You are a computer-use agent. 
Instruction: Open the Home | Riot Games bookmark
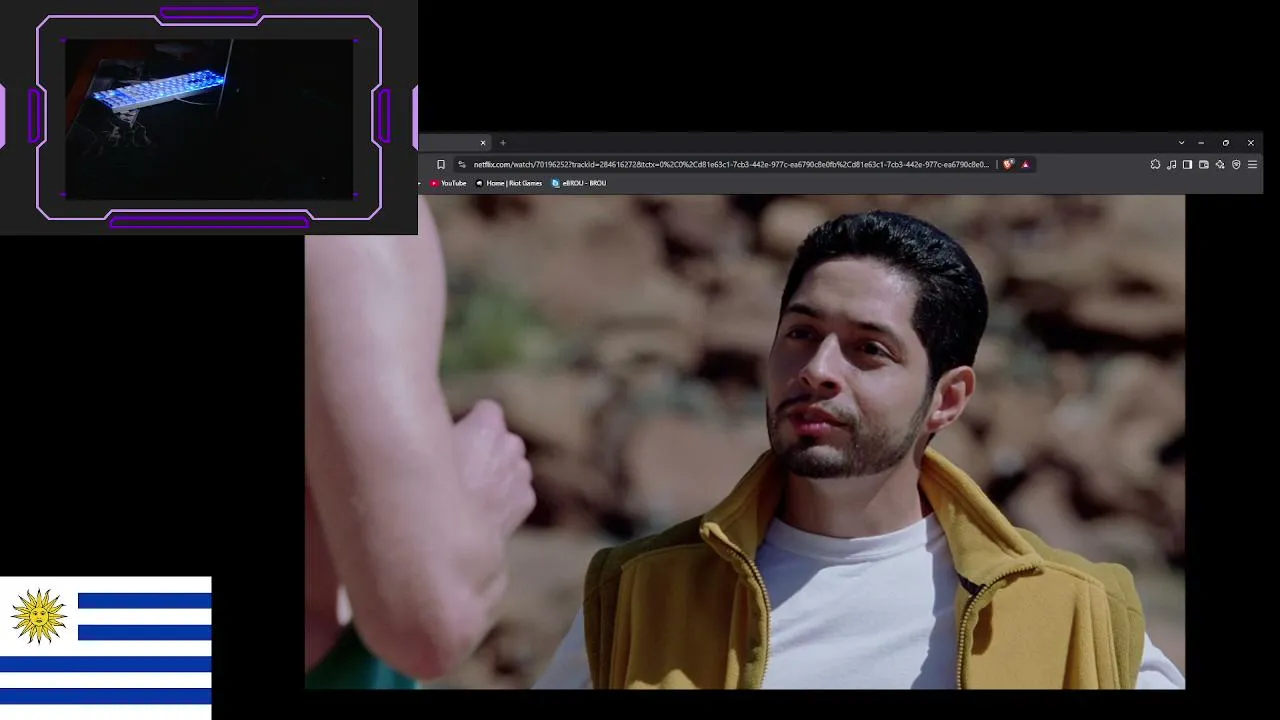(x=509, y=183)
